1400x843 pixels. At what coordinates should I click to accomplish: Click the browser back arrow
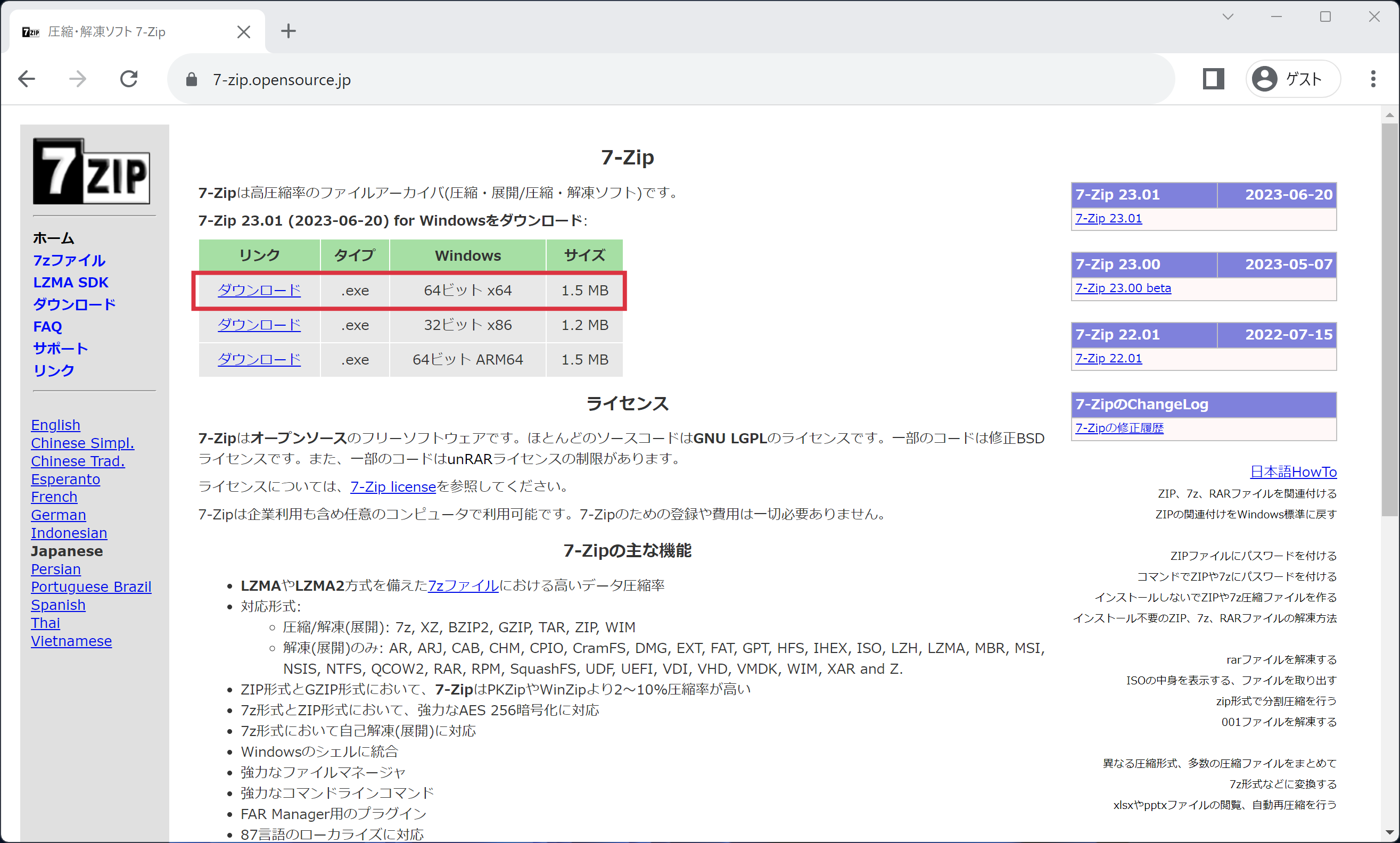click(x=27, y=79)
